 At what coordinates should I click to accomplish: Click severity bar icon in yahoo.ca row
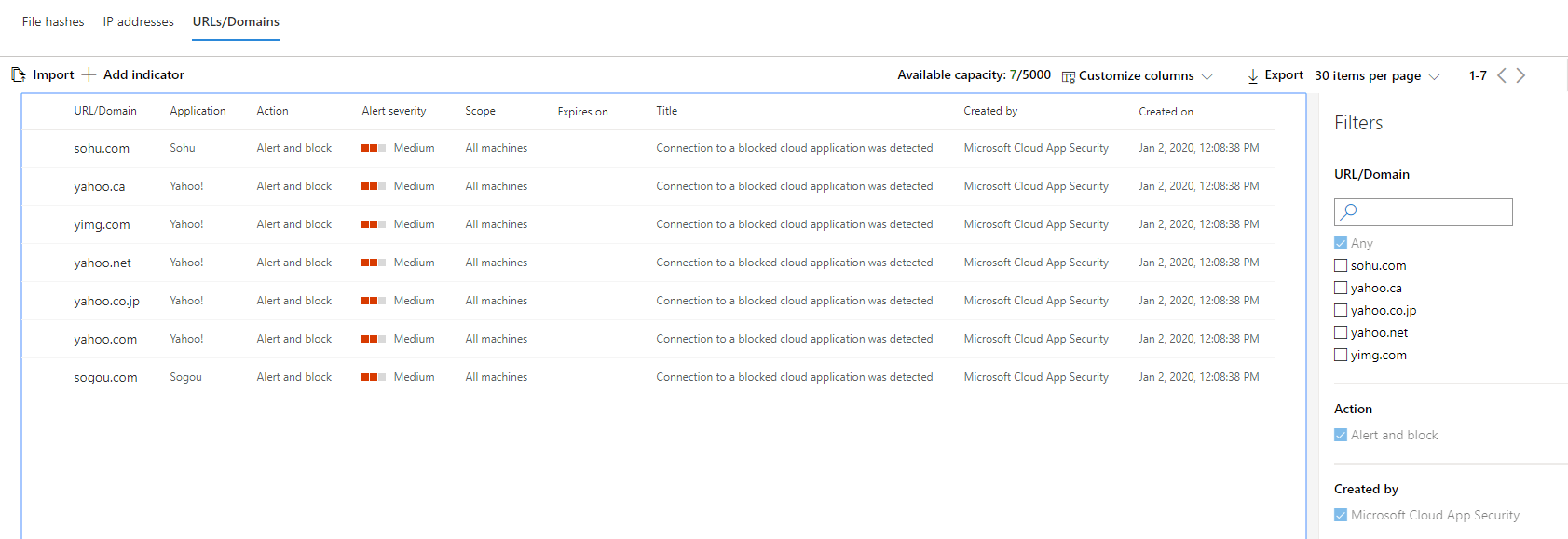tap(374, 186)
